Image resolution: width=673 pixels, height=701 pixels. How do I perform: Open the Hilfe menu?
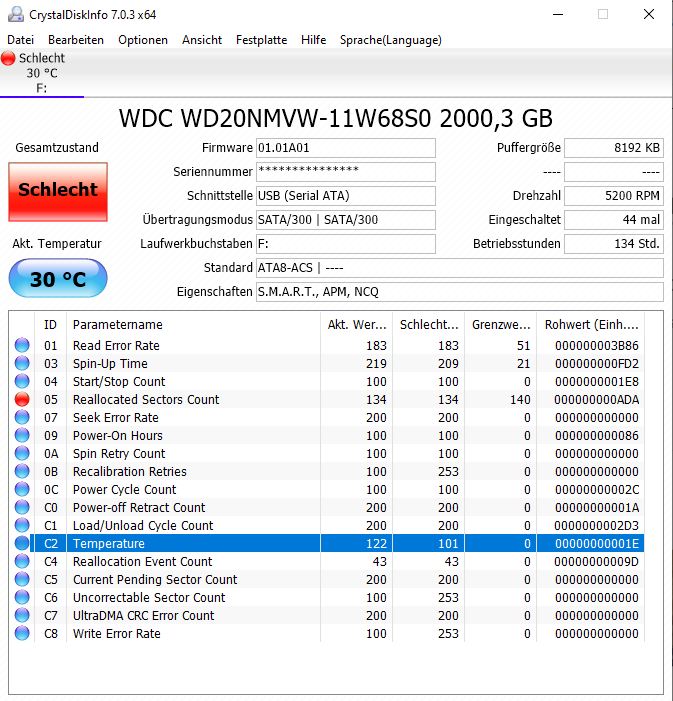point(313,40)
